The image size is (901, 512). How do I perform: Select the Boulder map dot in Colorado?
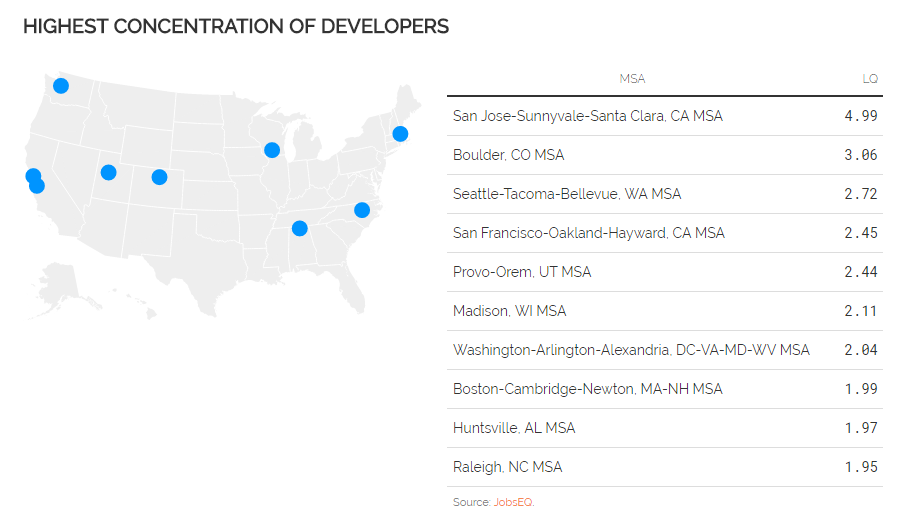coord(159,177)
